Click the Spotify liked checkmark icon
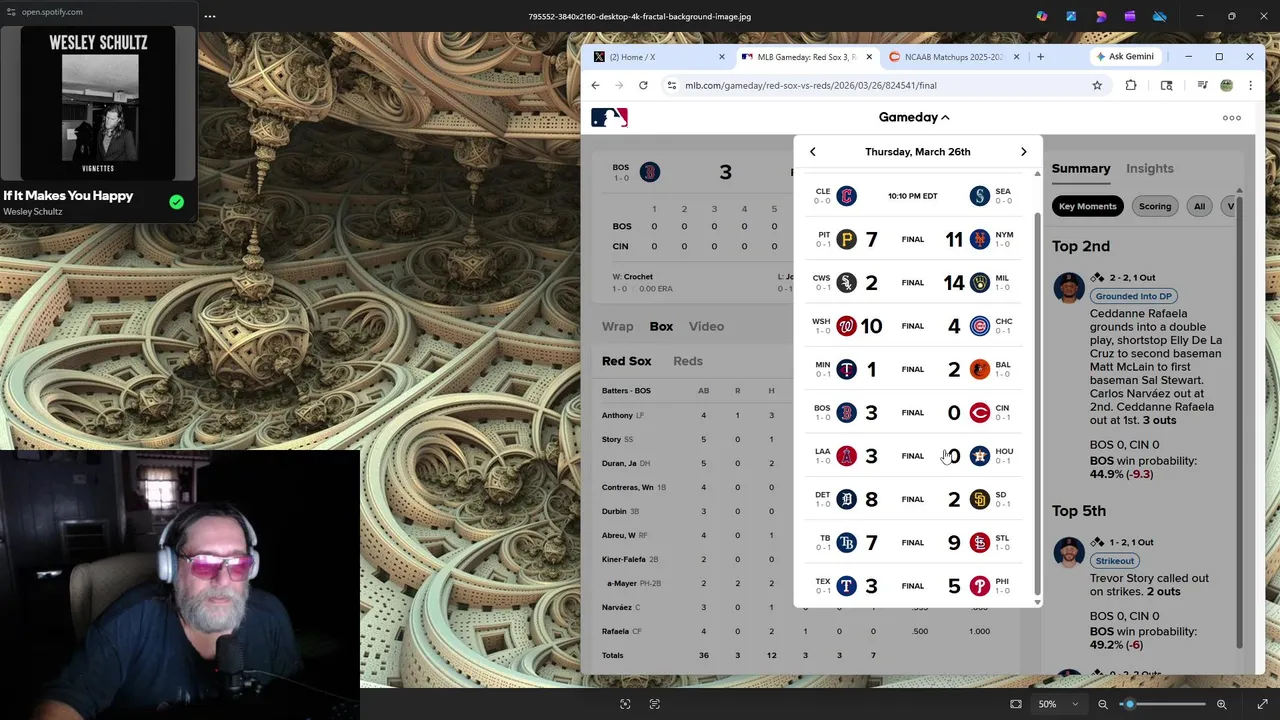This screenshot has height=720, width=1280. coord(177,202)
